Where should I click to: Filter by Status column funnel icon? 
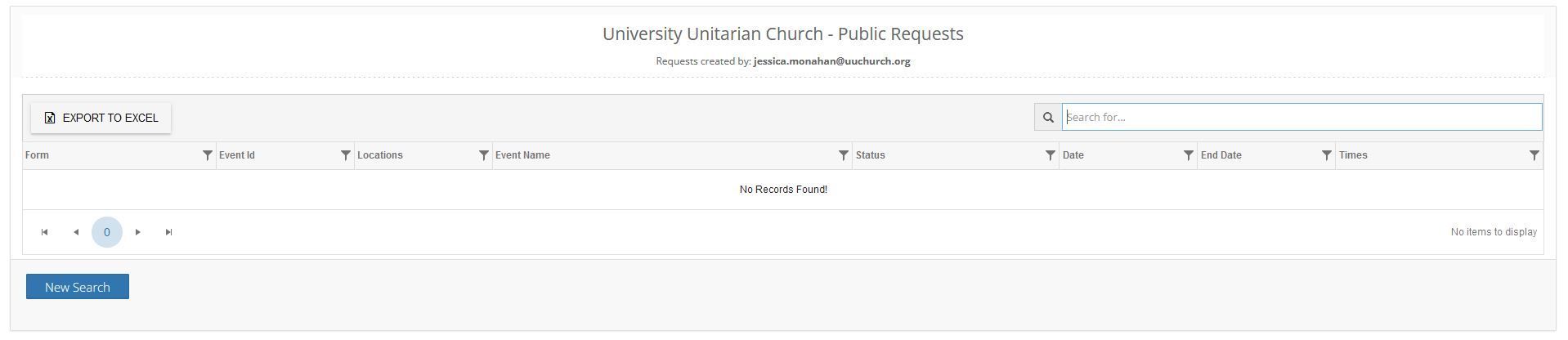(x=1051, y=155)
